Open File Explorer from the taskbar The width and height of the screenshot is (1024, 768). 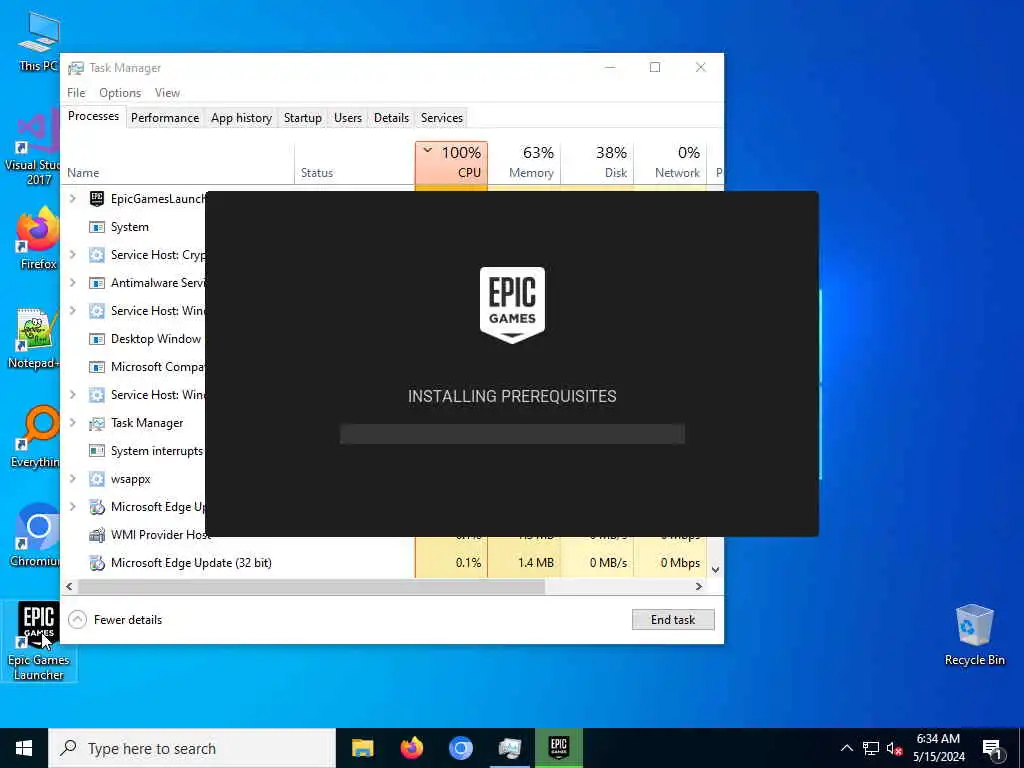(x=362, y=748)
